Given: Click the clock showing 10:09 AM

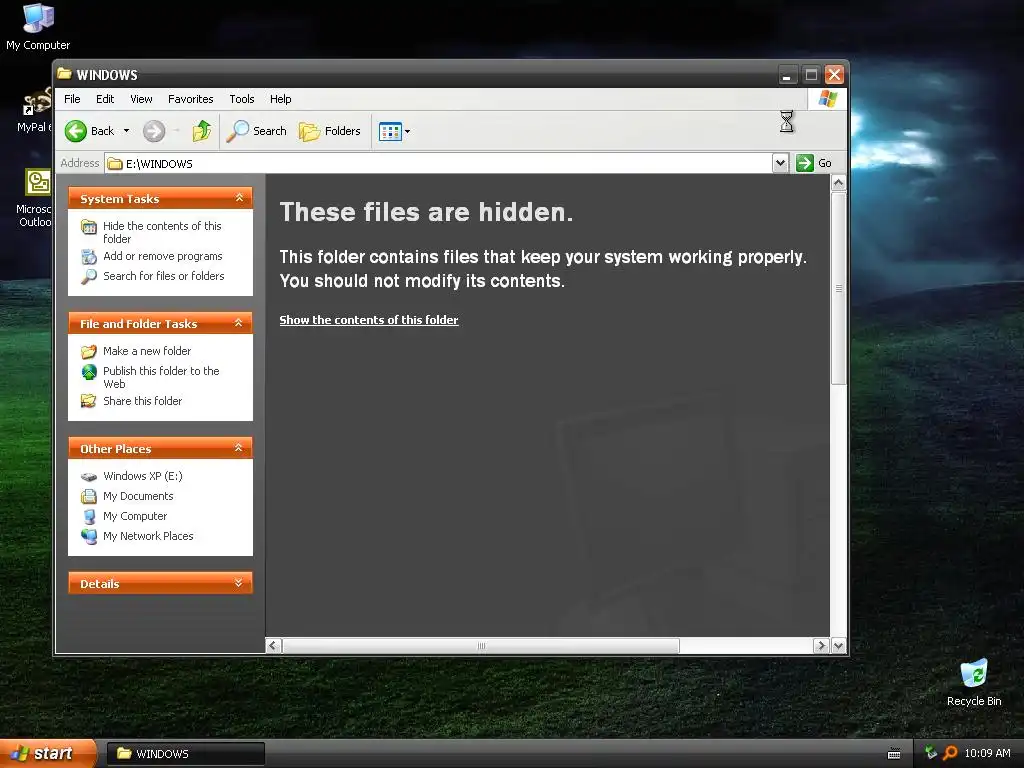Looking at the screenshot, I should point(987,753).
